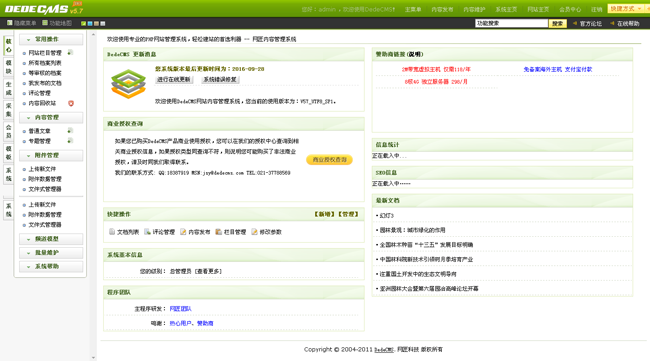Screen dimensions: 650x361
Task: Open 我发布的文档 in the sidebar
Action: tap(45, 83)
